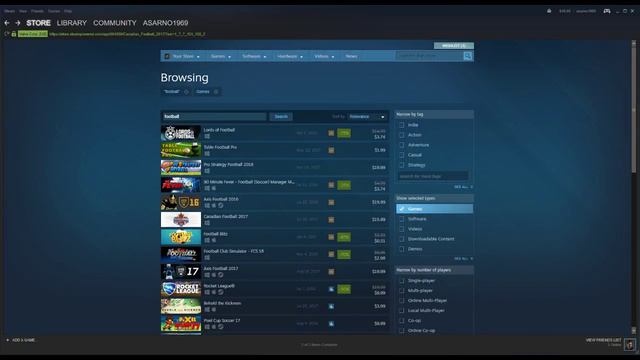Click the type icon for Behold the Kickmen
Screen dimensions: 640x360
click(331, 306)
